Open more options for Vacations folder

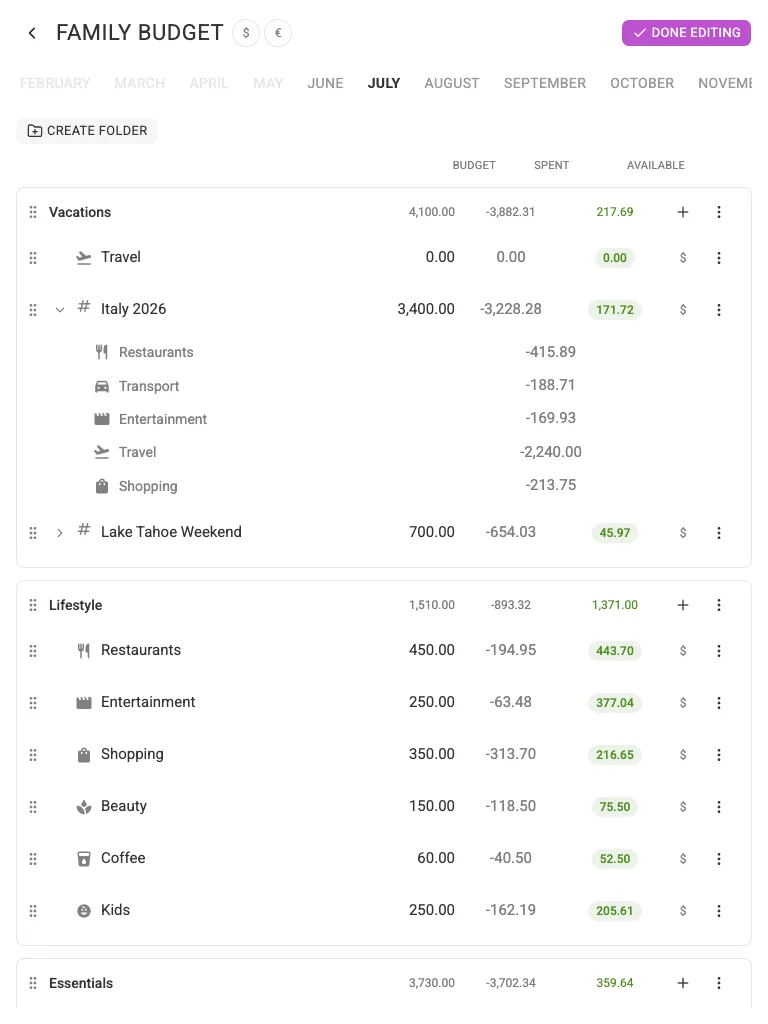pos(718,212)
